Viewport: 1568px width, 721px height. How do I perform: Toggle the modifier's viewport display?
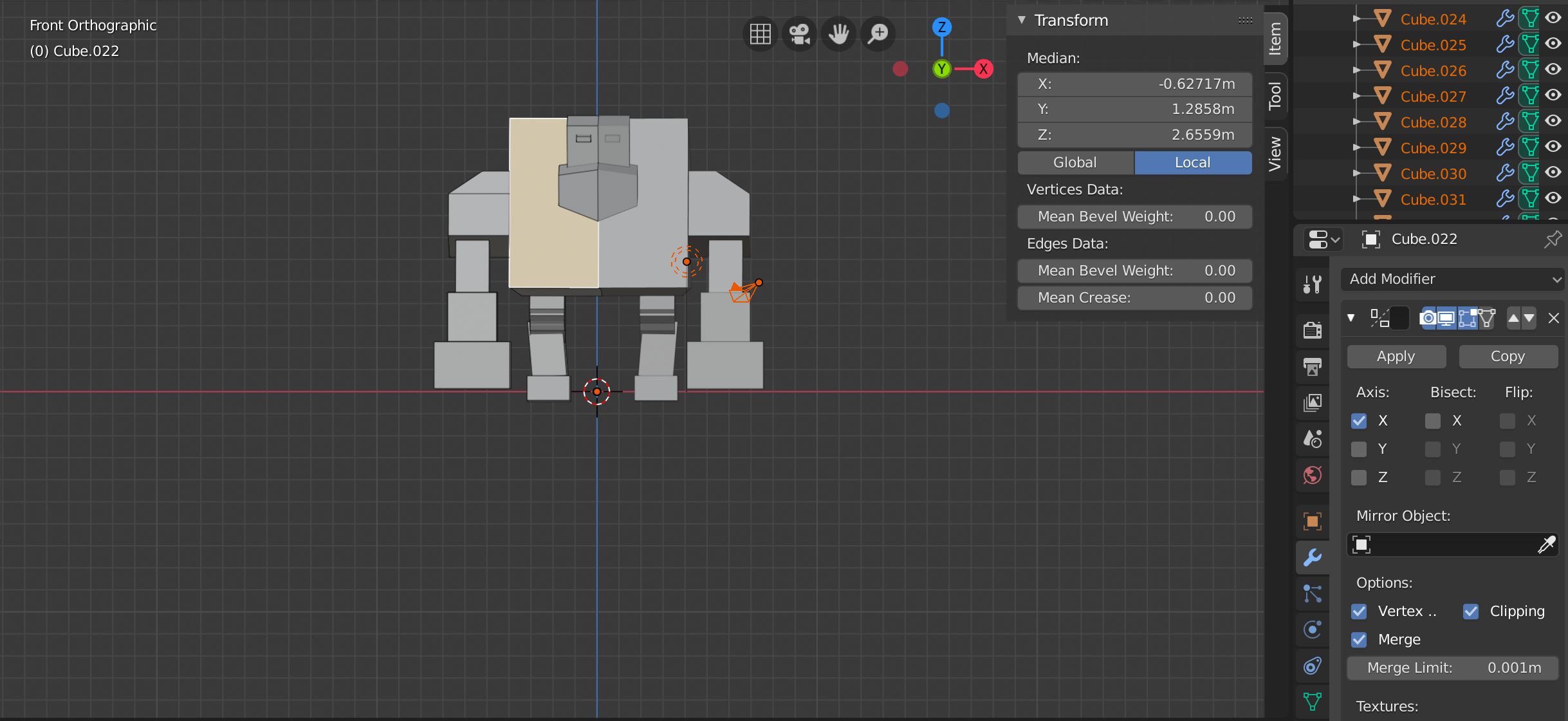pyautogui.click(x=1446, y=318)
